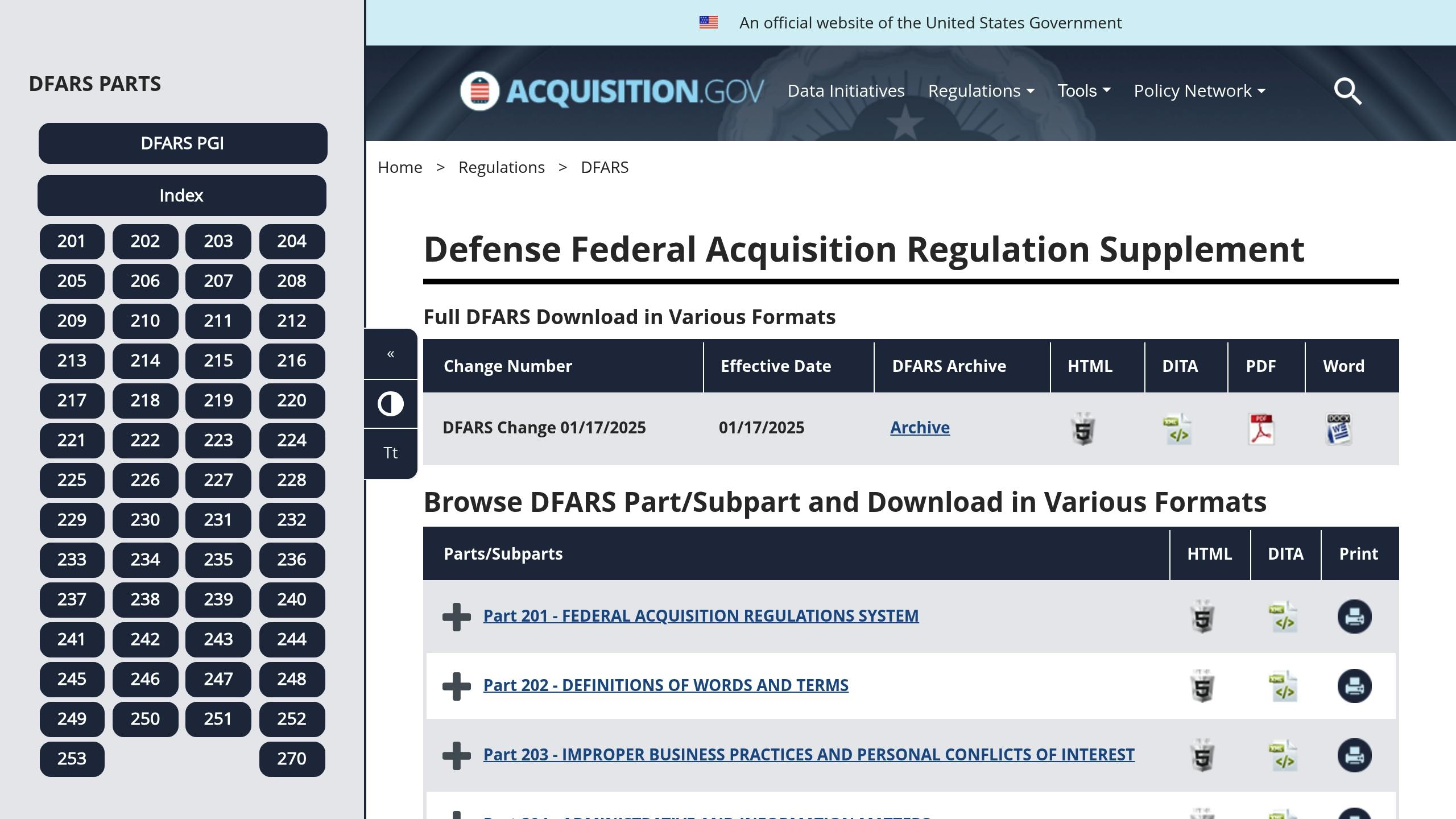Open Part 201 Federal Acquisition Regulations System
Screen dimensions: 1456x819
pos(701,616)
